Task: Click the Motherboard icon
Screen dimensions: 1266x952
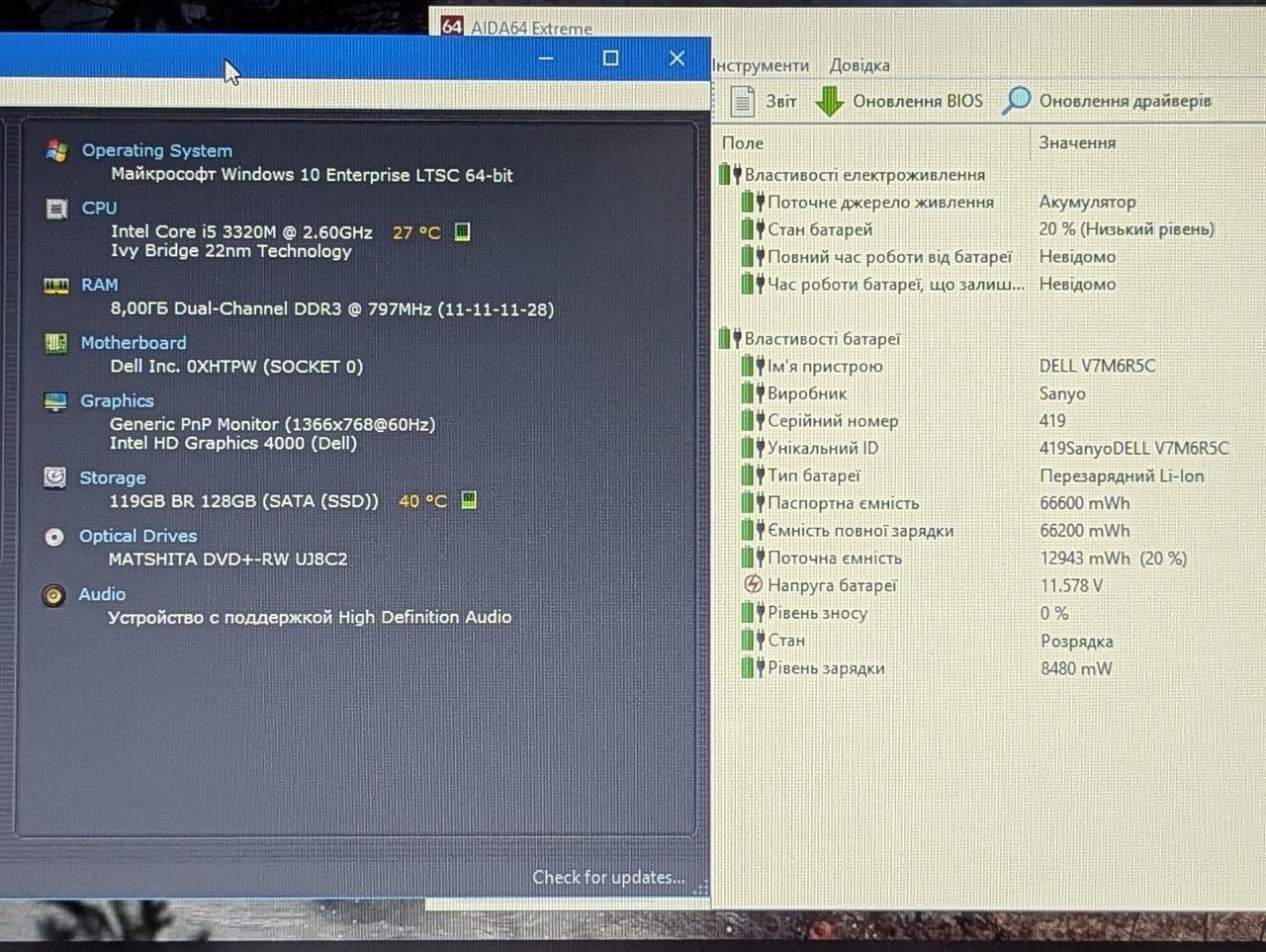Action: pos(56,343)
